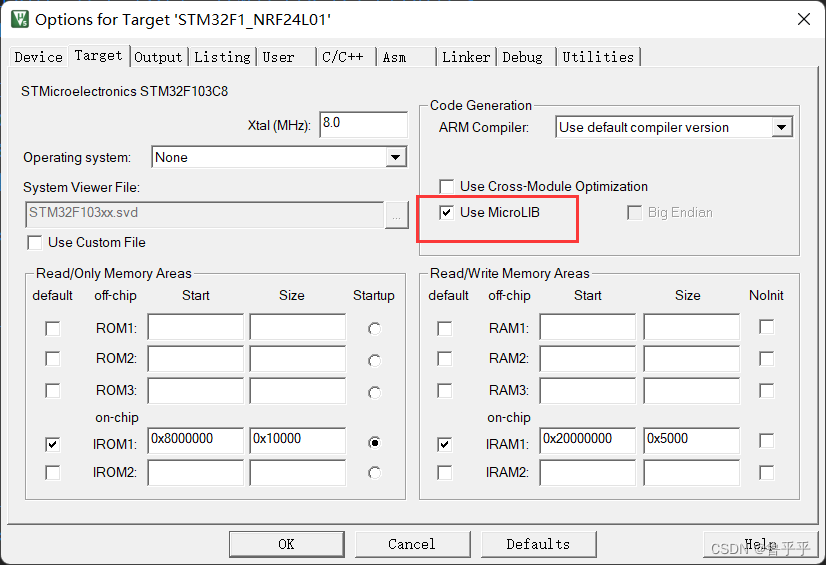Click the IROM1 Size field 0x10000
The width and height of the screenshot is (826, 565).
[x=298, y=440]
